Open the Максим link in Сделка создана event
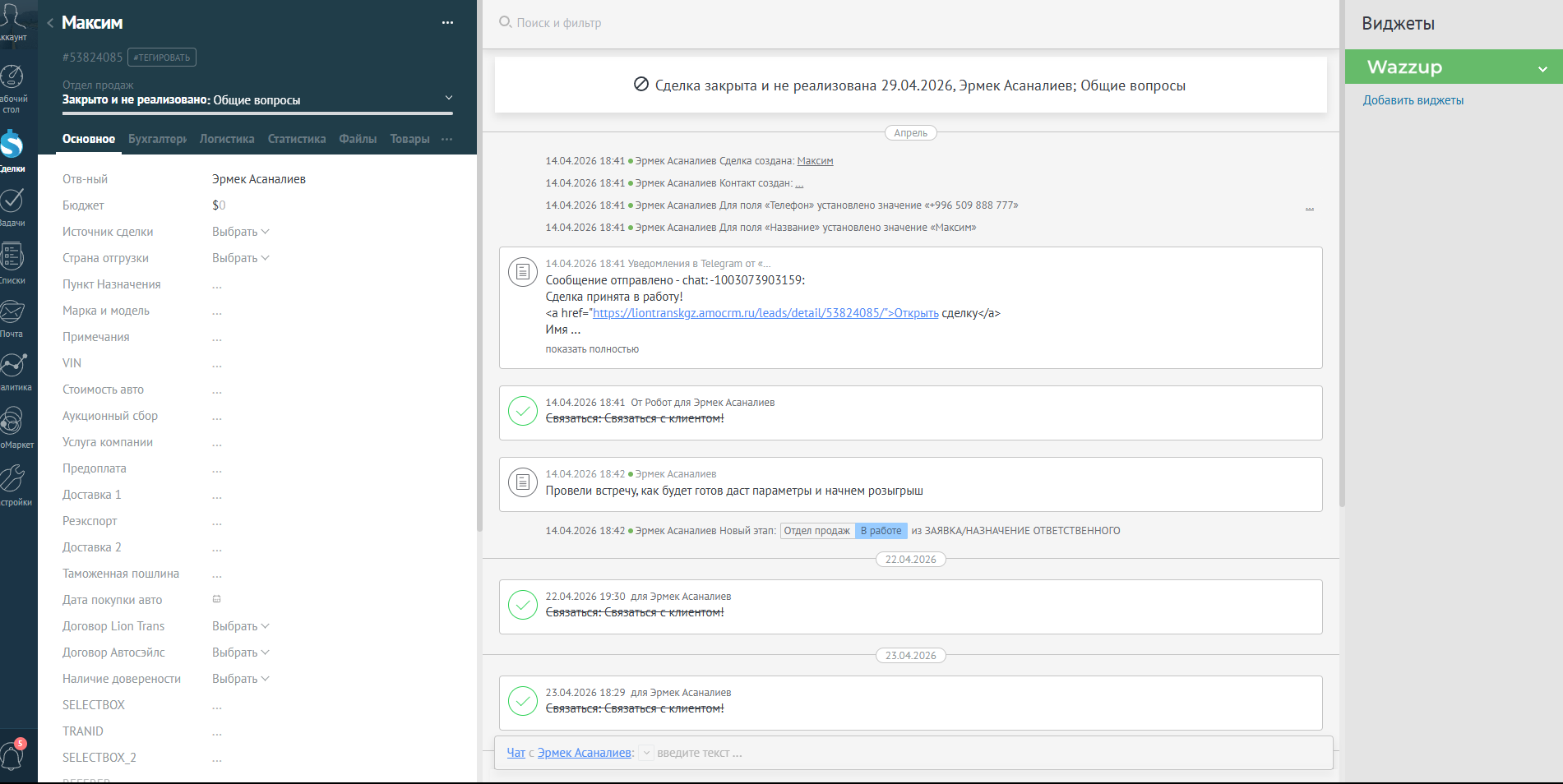The image size is (1563, 784). [x=815, y=161]
